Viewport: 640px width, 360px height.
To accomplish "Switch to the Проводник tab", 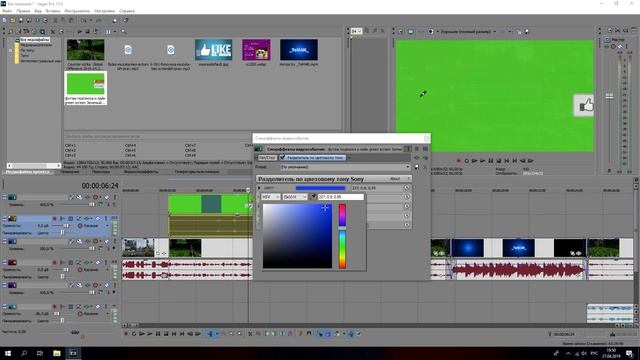I will 70,172.
